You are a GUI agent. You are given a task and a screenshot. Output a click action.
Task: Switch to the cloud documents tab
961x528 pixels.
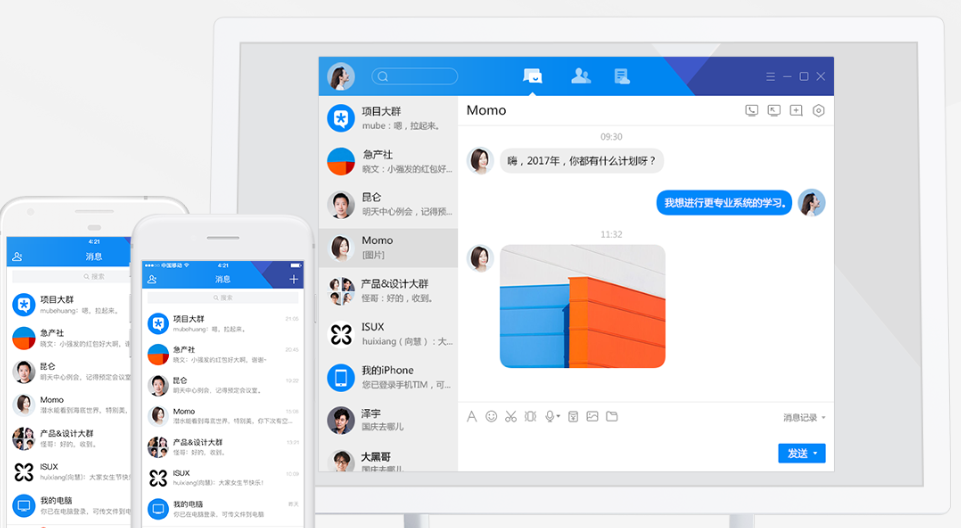[x=622, y=76]
